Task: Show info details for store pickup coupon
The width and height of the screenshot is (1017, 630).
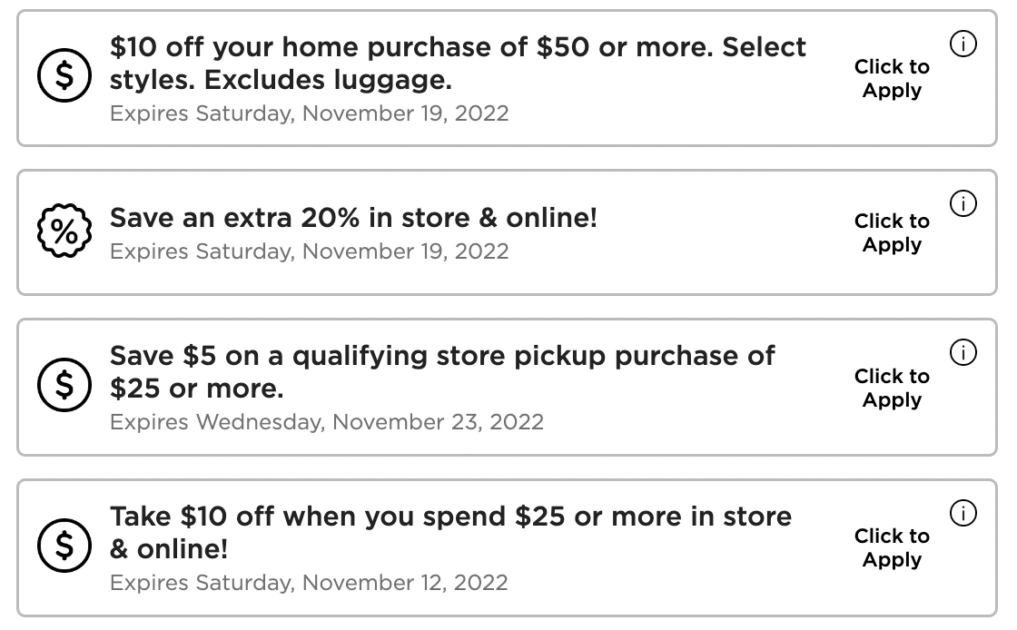Action: [963, 353]
